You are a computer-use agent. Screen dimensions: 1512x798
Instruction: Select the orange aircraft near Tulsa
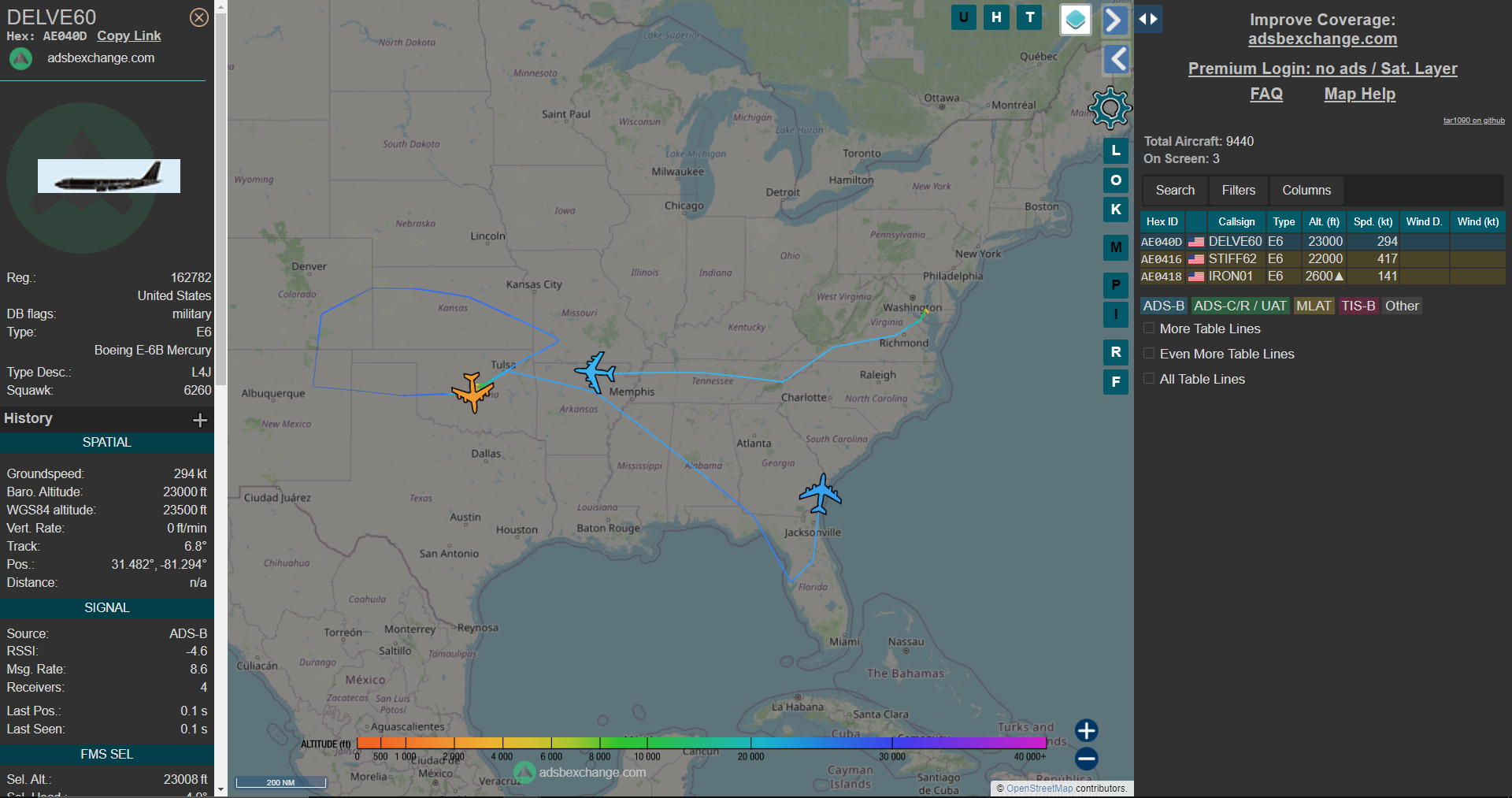(472, 392)
